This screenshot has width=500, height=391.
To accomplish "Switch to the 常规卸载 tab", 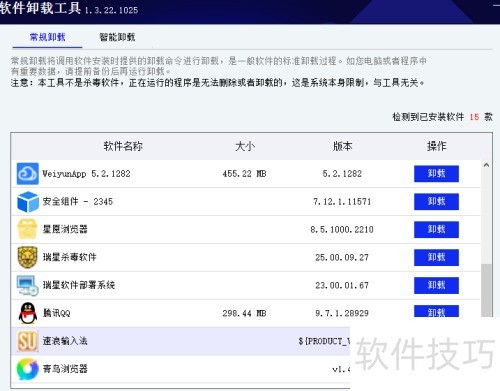I will click(x=47, y=37).
